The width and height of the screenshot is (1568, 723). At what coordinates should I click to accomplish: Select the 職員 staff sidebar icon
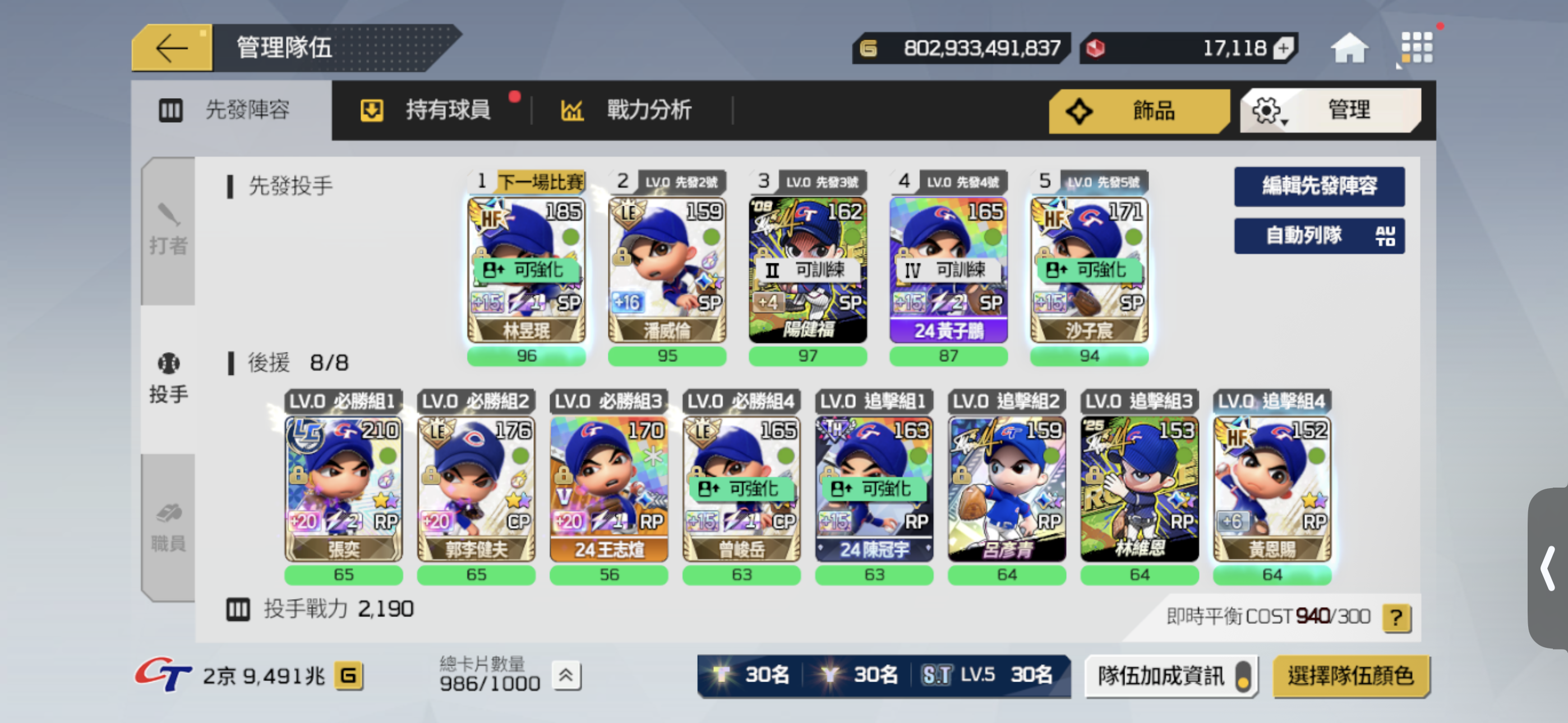(x=169, y=527)
